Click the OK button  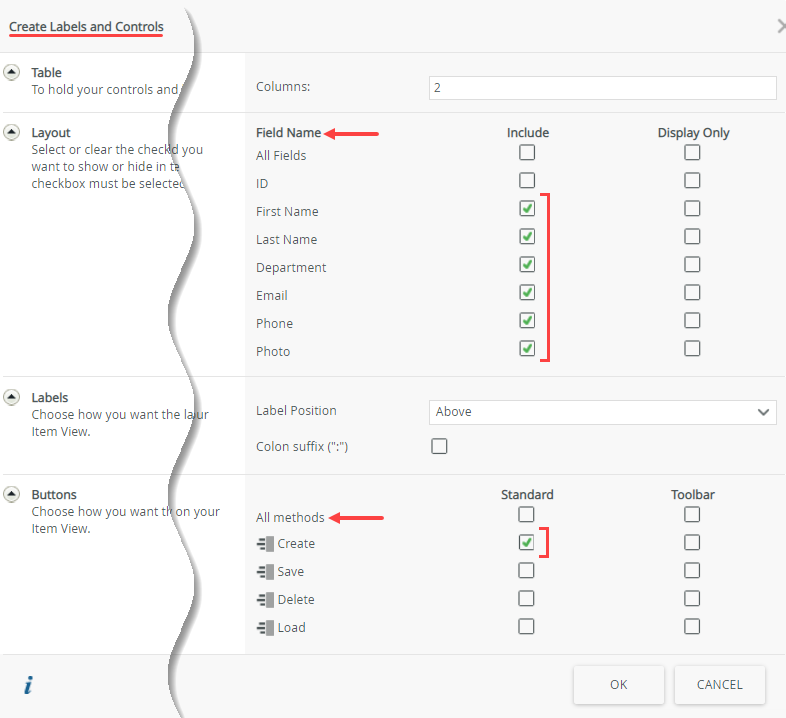click(619, 685)
